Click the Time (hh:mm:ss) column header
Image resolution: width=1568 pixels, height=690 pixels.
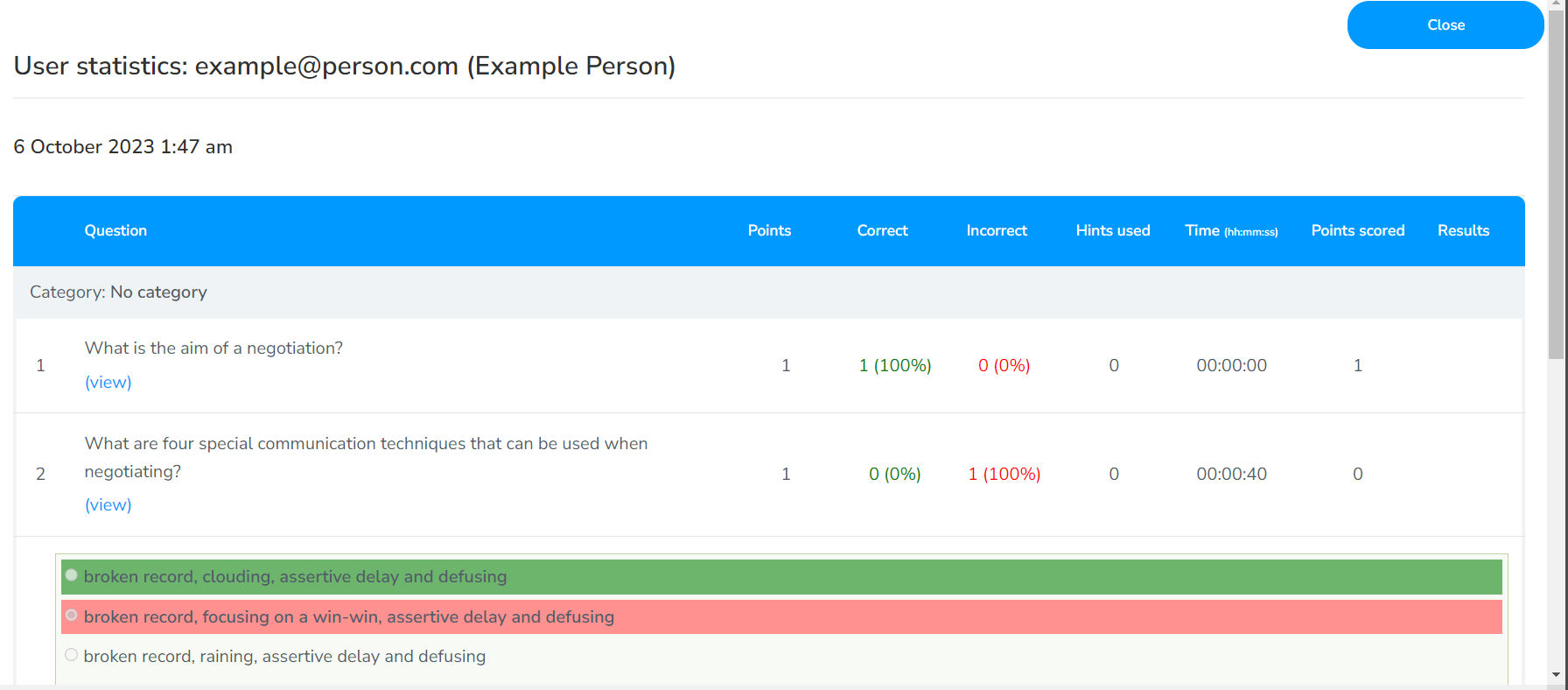coord(1230,231)
